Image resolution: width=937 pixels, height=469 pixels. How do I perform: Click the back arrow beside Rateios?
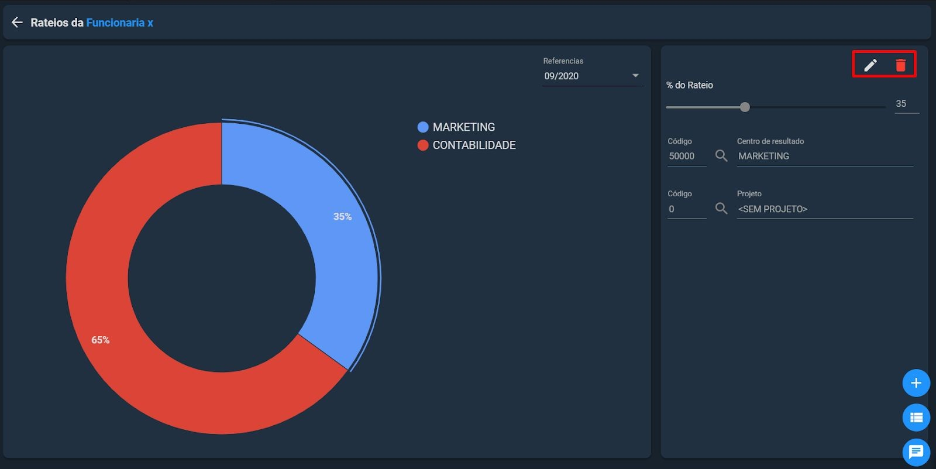(17, 23)
